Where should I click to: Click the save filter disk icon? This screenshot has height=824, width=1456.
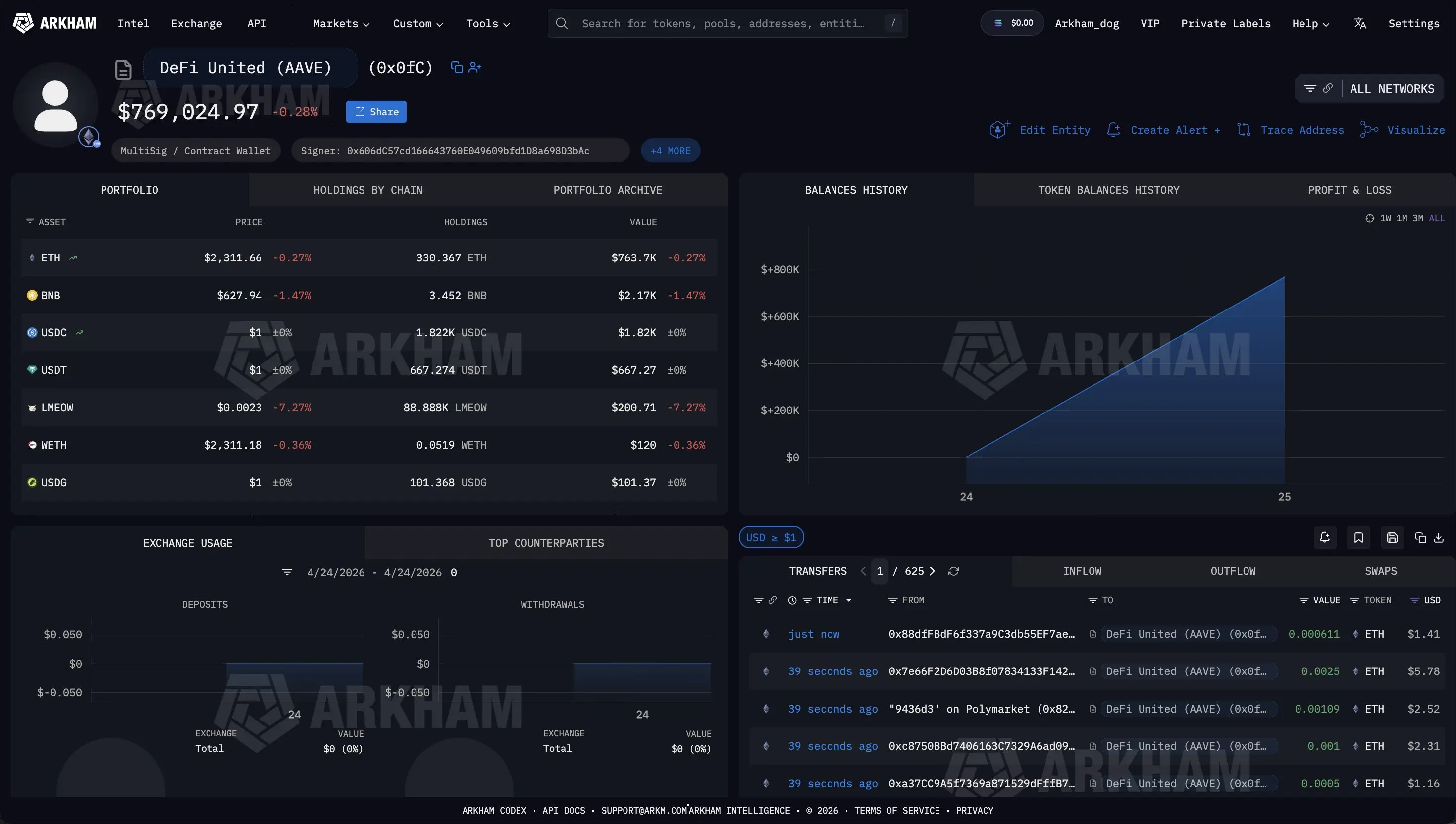point(1392,538)
